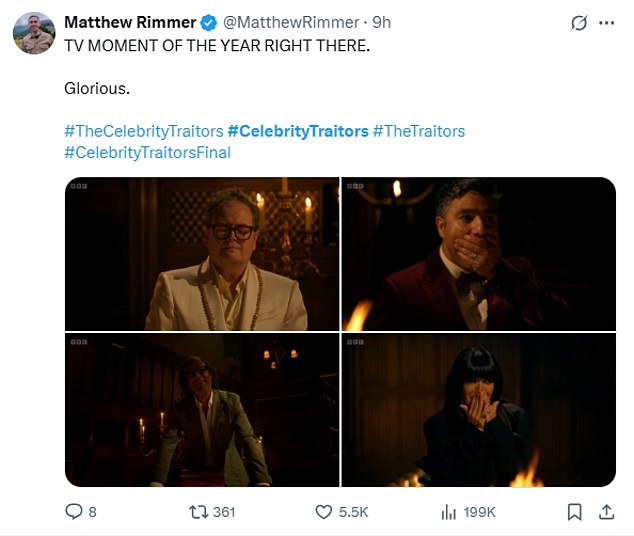The width and height of the screenshot is (634, 536).
Task: Click the reply comment icon
Action: pyautogui.click(x=73, y=511)
